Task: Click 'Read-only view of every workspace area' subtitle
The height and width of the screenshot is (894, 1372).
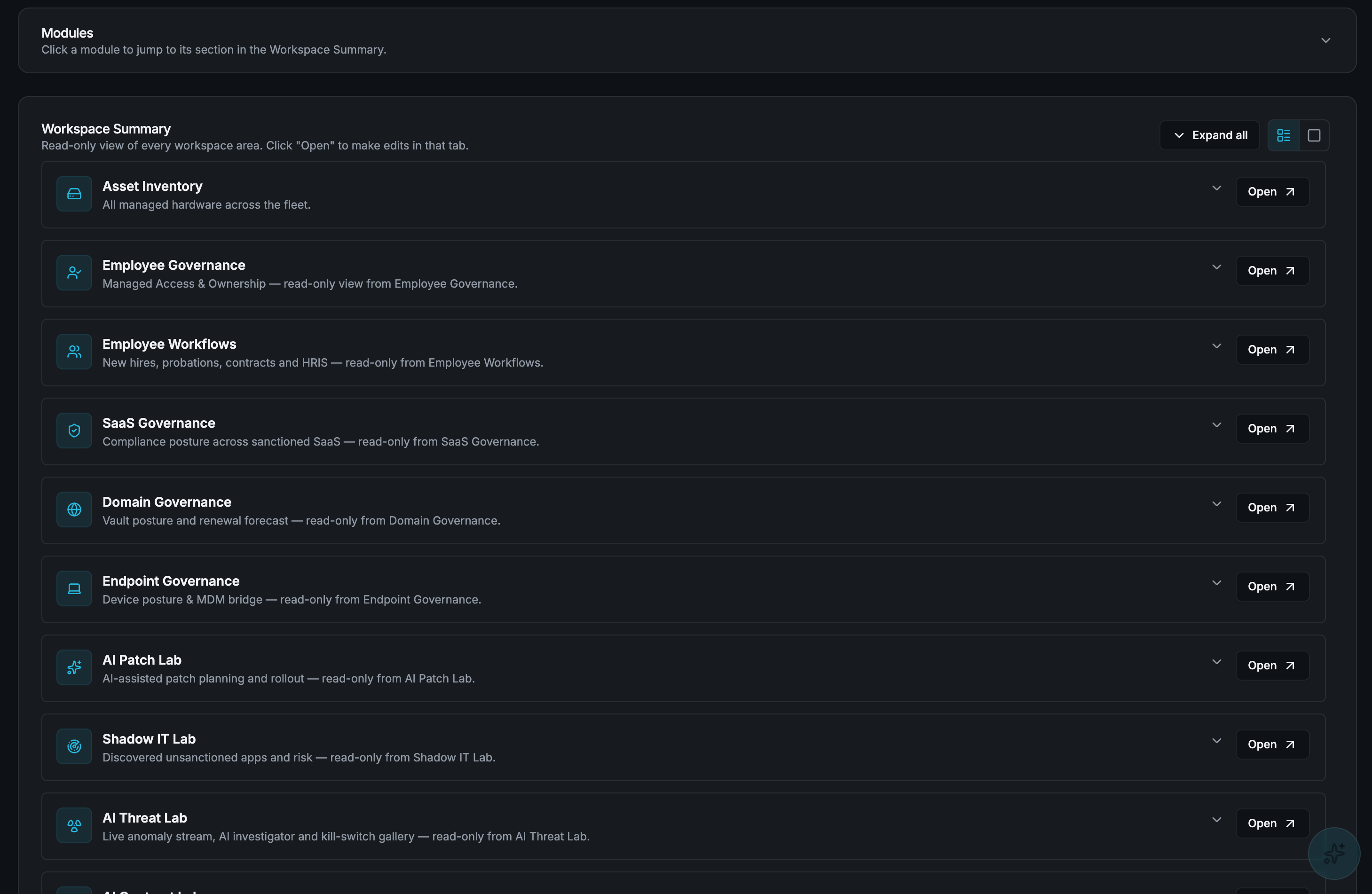Action: click(255, 145)
